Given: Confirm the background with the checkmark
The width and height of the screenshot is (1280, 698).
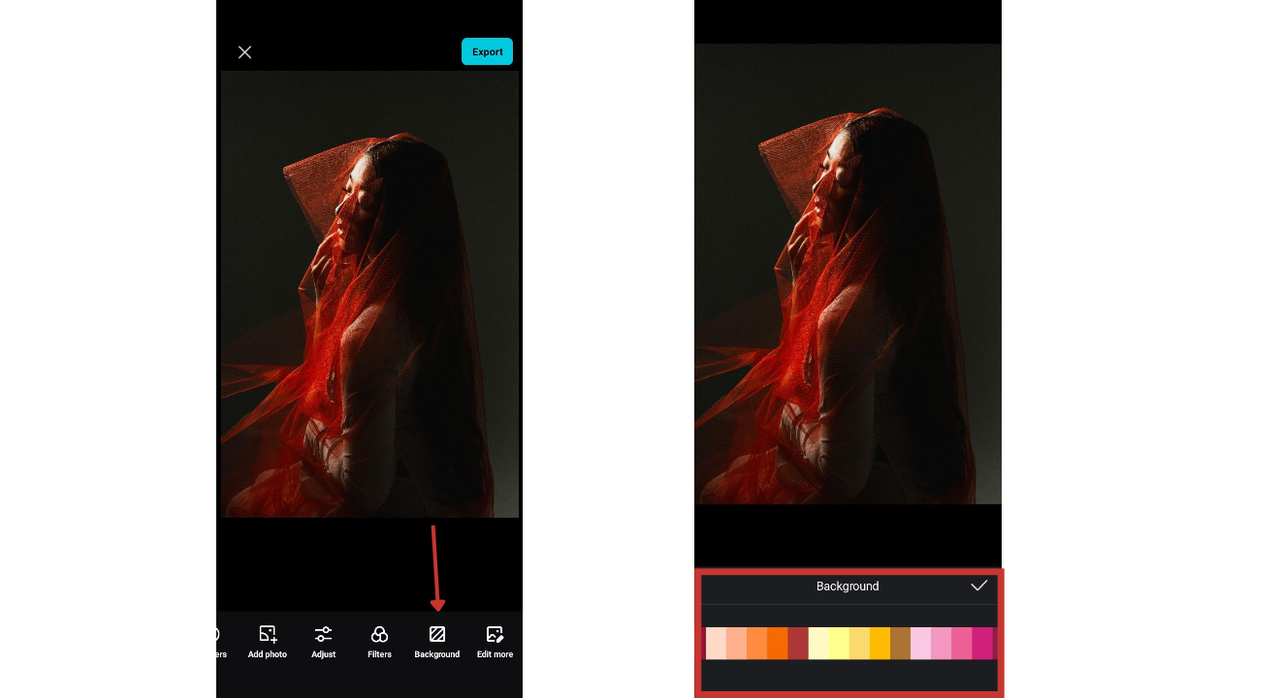Looking at the screenshot, I should (x=979, y=586).
